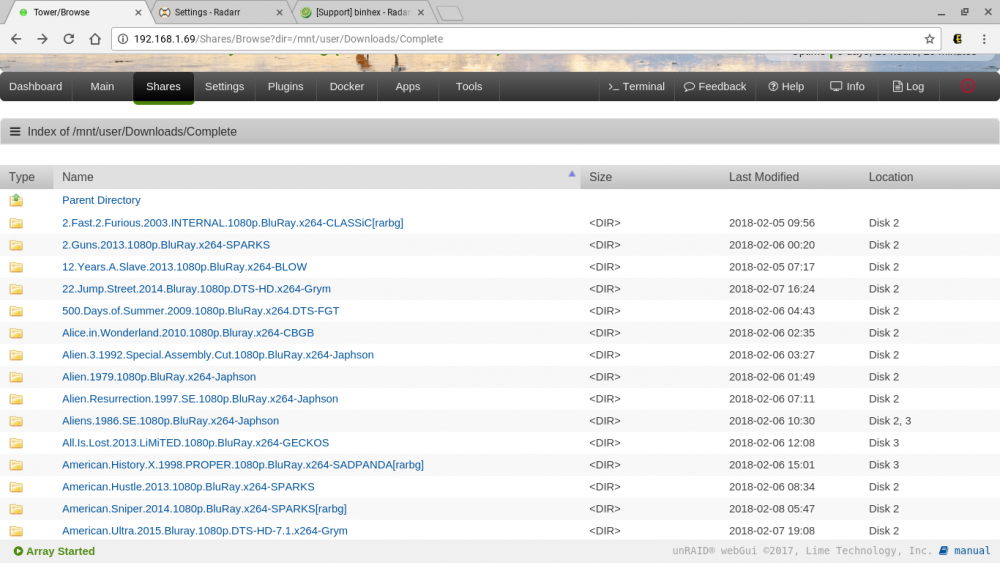Viewport: 1000px width, 563px height.
Task: Open Chrome three-dot menu
Action: coord(984,39)
